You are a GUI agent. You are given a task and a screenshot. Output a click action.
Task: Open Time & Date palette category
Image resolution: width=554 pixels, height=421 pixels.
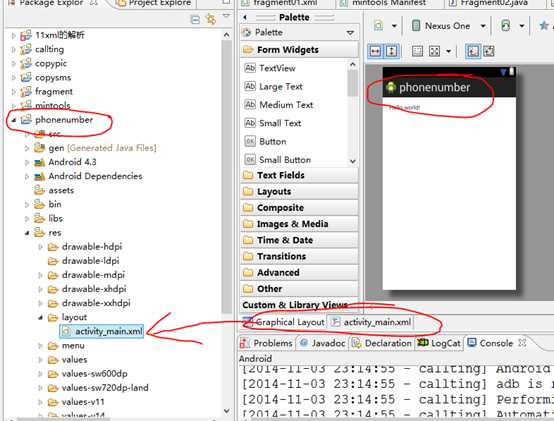[299, 240]
